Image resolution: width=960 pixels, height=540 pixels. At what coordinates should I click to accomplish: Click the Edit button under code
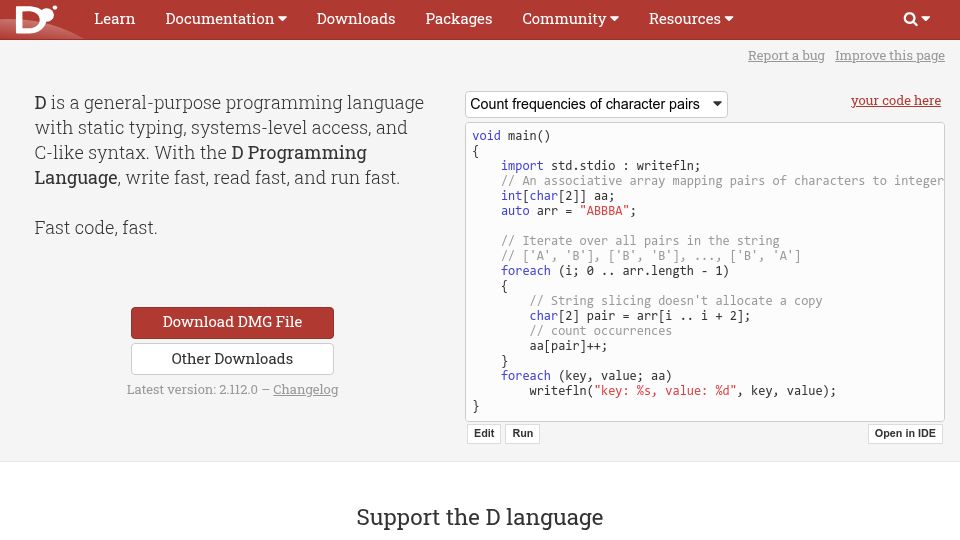484,433
